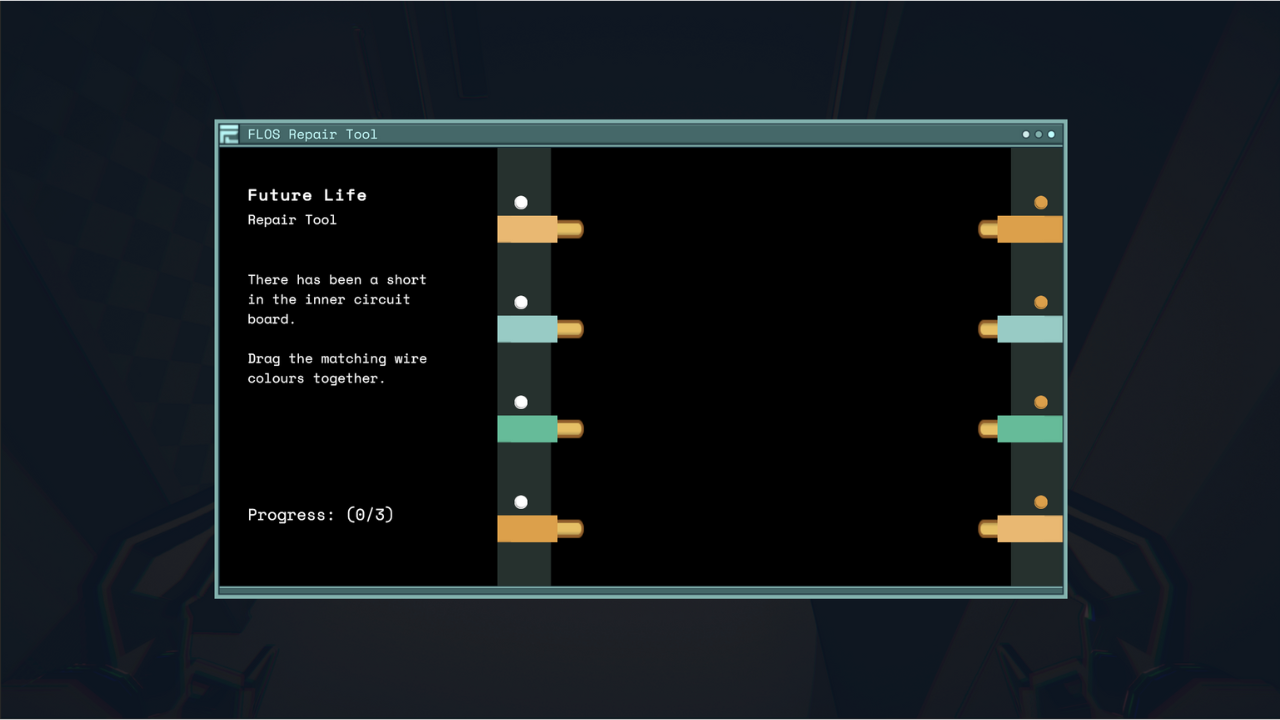Click the orange dot above the right blue-teal wire

pos(1041,302)
